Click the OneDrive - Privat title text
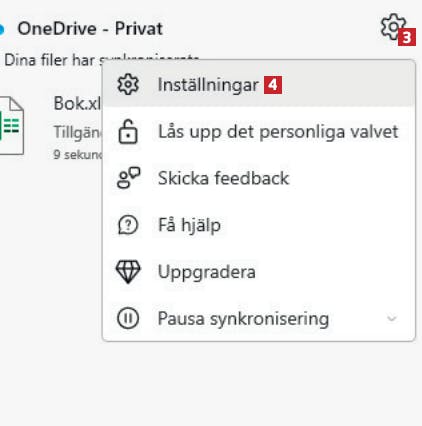This screenshot has height=426, width=422. pyautogui.click(x=90, y=29)
